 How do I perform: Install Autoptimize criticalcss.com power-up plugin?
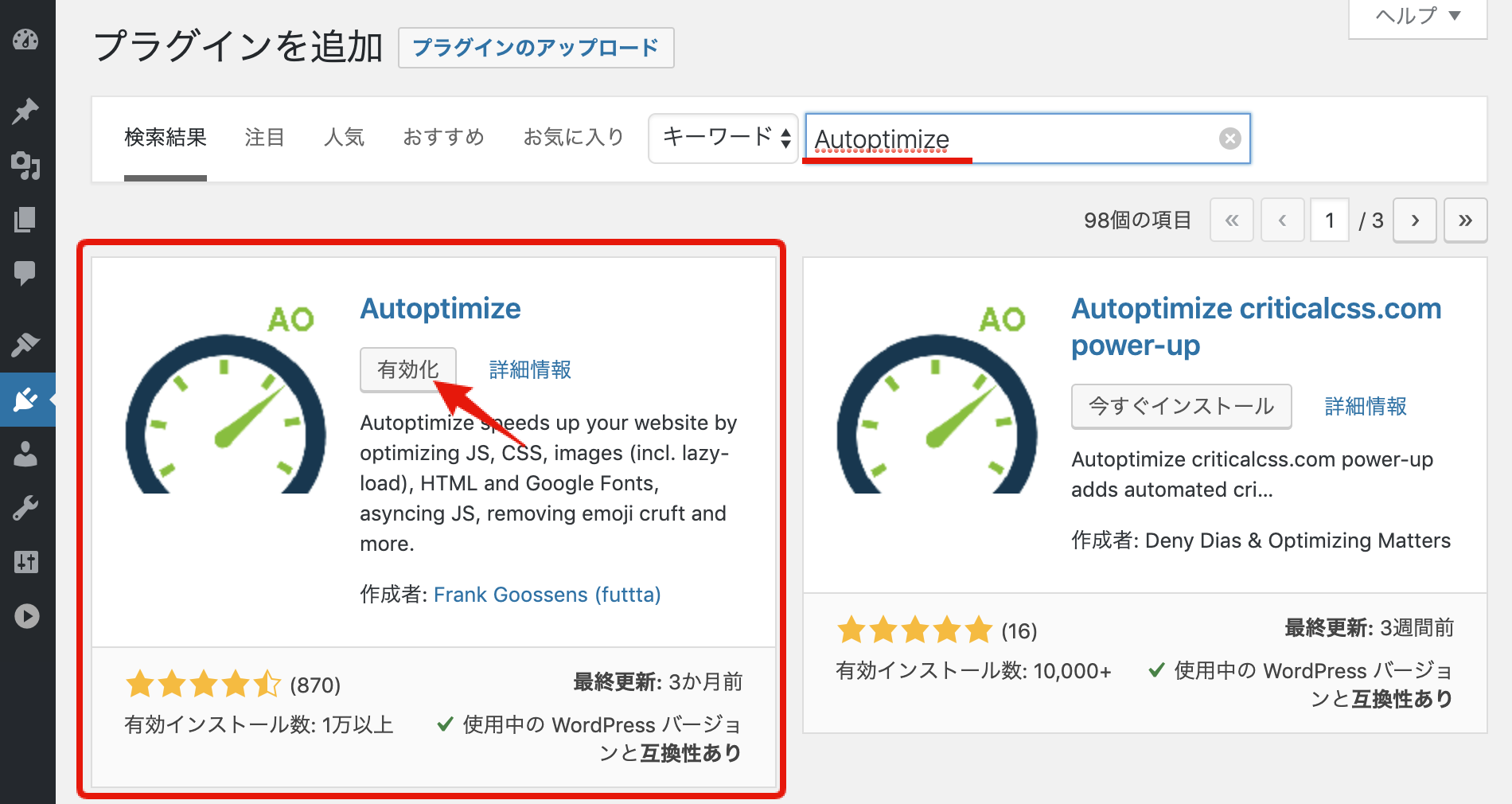[x=1181, y=406]
